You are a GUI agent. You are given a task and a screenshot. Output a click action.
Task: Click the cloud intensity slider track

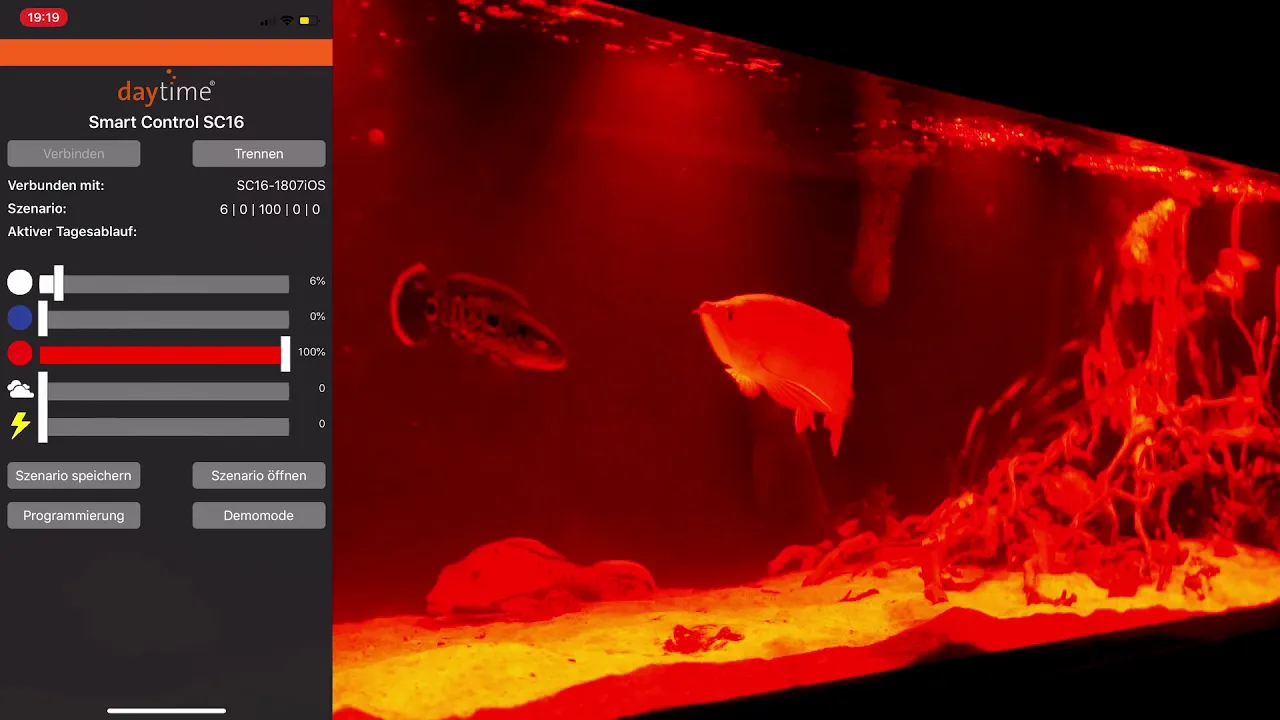click(x=164, y=391)
